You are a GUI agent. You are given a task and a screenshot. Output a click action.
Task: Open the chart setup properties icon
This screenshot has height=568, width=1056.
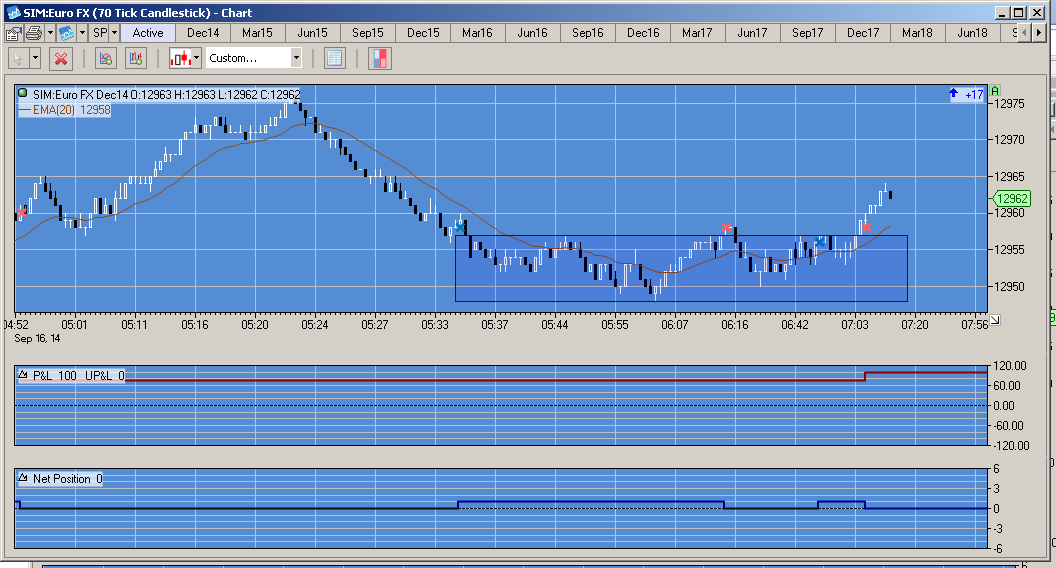tap(13, 33)
